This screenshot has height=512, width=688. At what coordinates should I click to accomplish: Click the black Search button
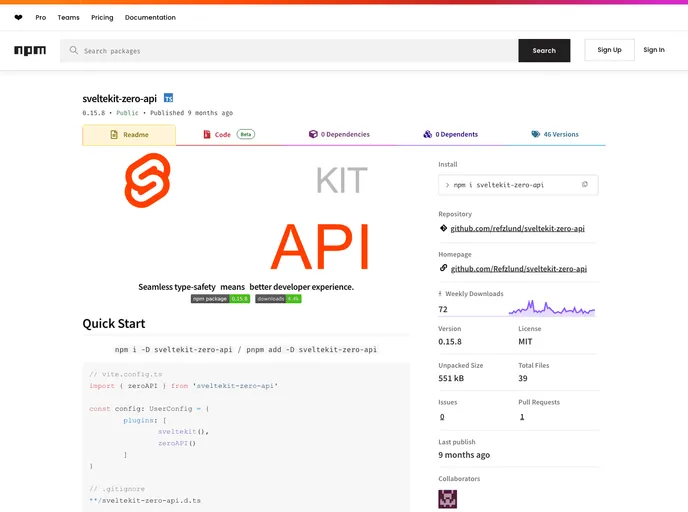pyautogui.click(x=544, y=50)
